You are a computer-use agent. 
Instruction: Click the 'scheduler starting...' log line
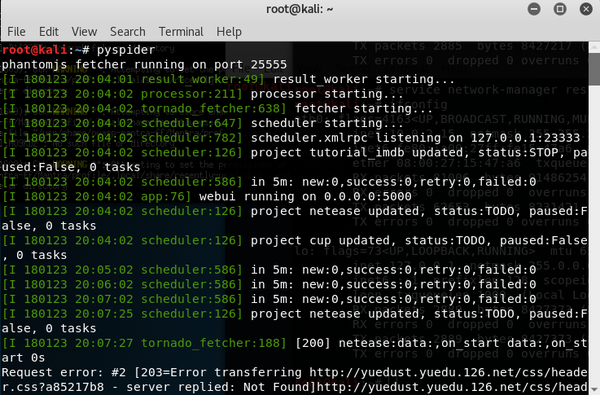(x=203, y=123)
